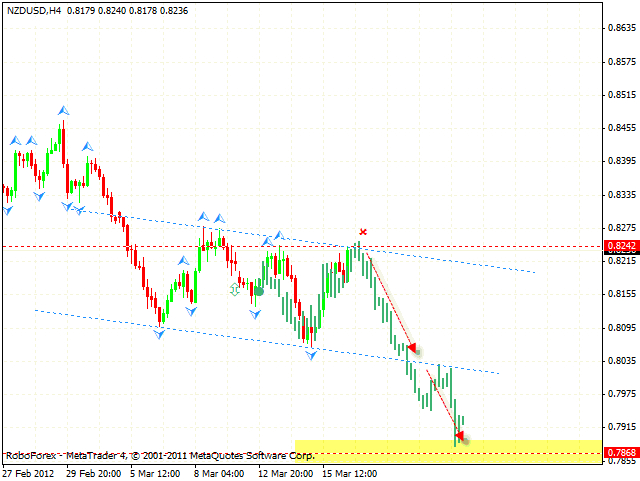
Task: Click the blue fractal arrow below the 12 Mar low
Action: tap(311, 355)
